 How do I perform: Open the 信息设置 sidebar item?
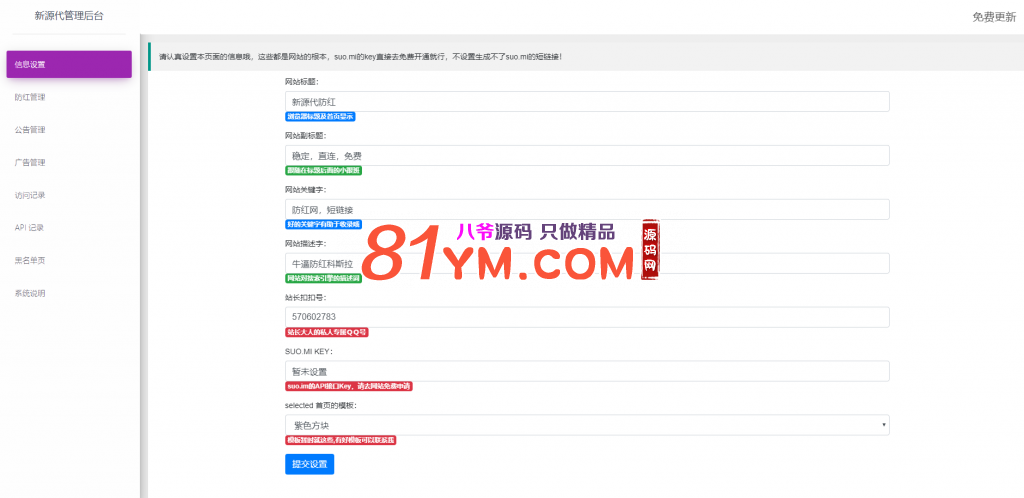(69, 64)
